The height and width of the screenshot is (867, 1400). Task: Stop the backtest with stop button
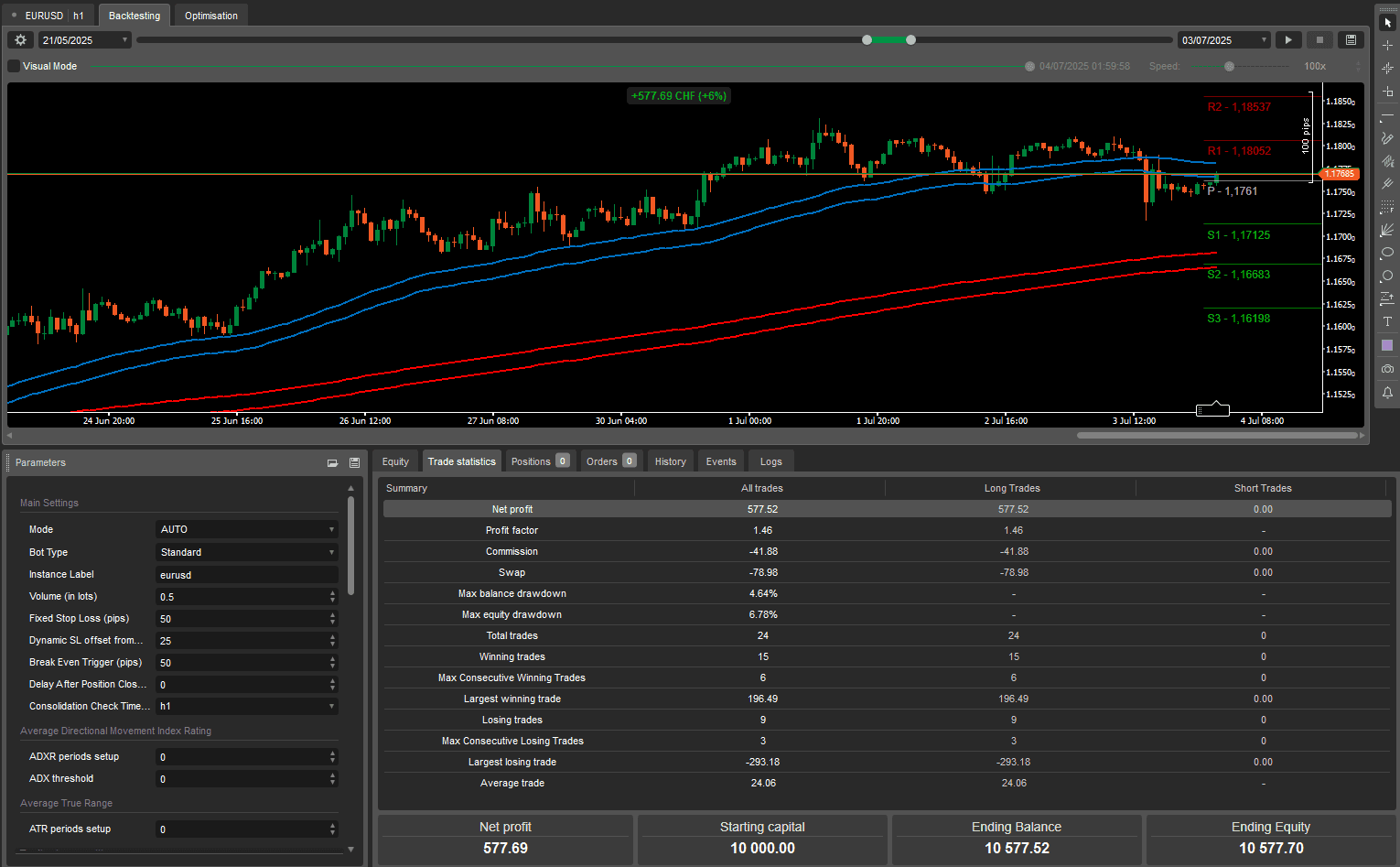click(x=1319, y=40)
